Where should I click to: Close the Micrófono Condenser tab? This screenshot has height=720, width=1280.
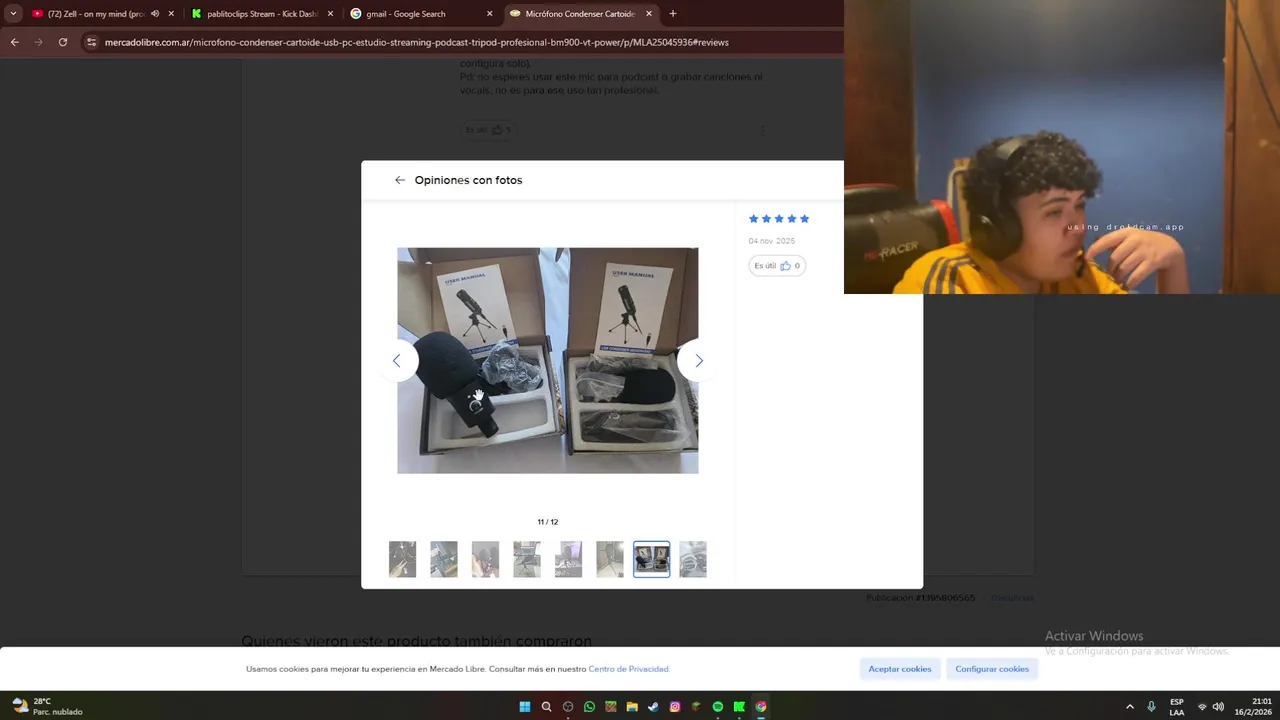coord(649,14)
